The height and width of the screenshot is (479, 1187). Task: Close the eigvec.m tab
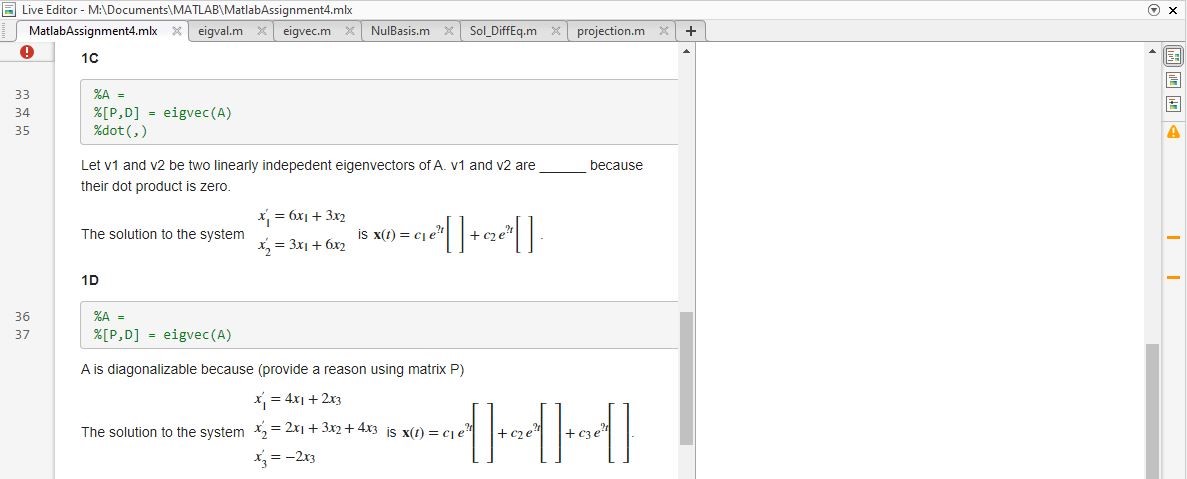[350, 31]
